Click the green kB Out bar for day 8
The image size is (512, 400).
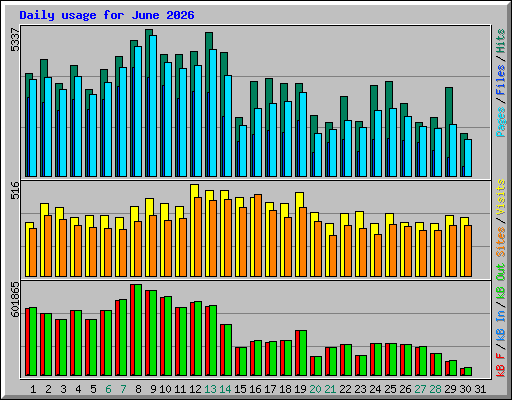tap(138, 330)
